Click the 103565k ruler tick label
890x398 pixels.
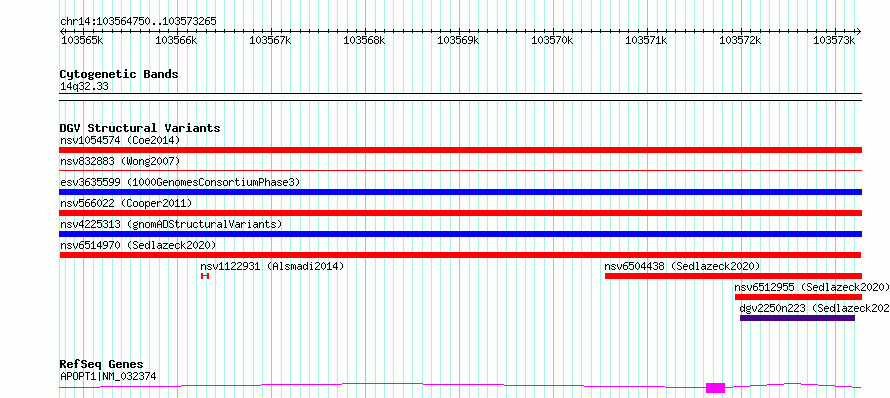click(82, 40)
